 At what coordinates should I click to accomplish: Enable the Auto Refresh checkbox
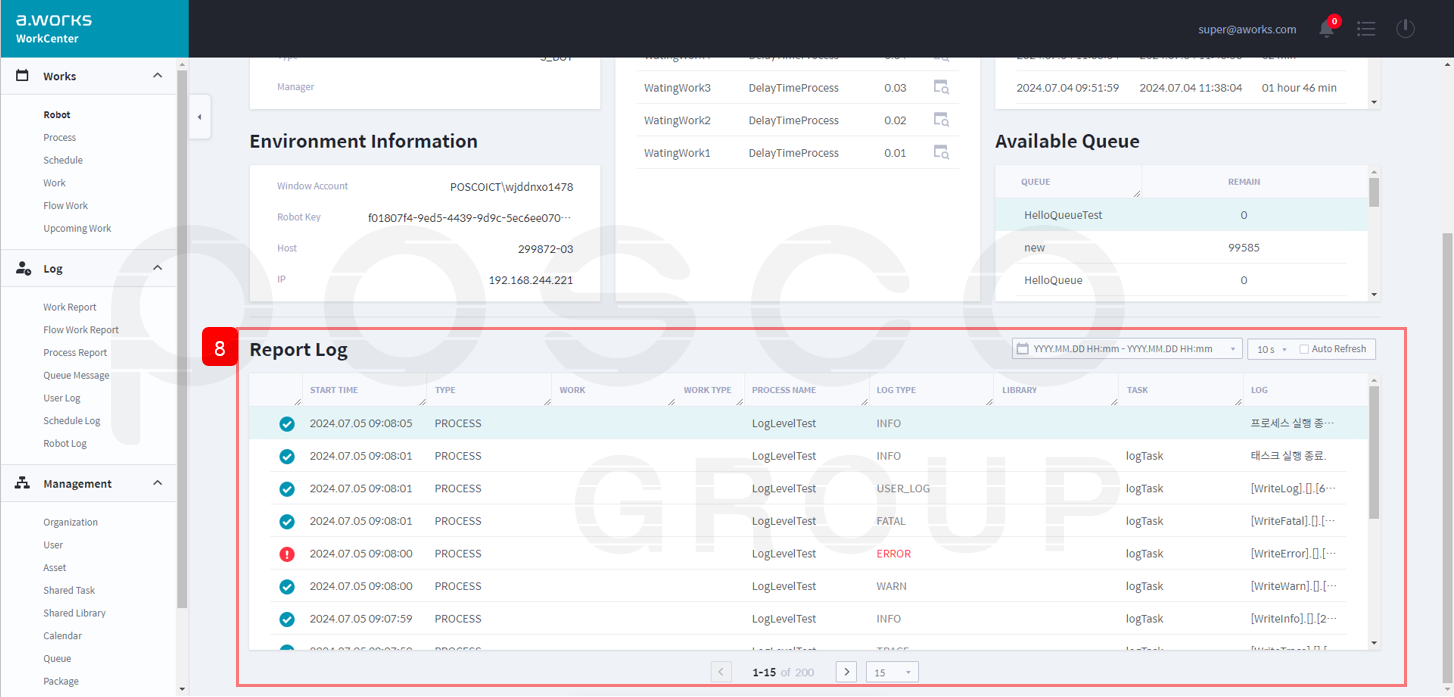point(1304,349)
